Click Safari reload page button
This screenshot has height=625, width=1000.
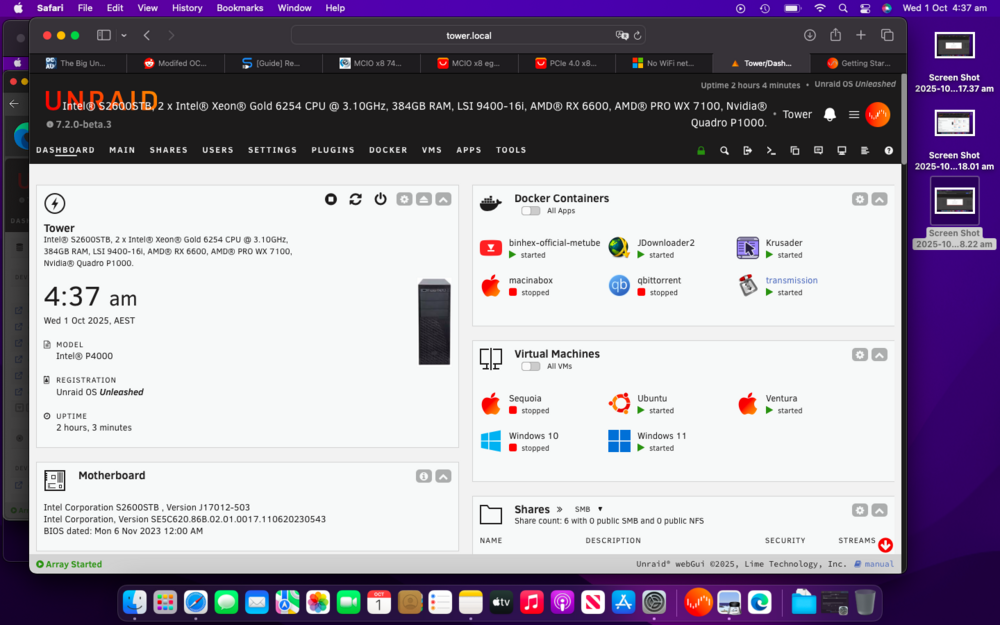[637, 36]
